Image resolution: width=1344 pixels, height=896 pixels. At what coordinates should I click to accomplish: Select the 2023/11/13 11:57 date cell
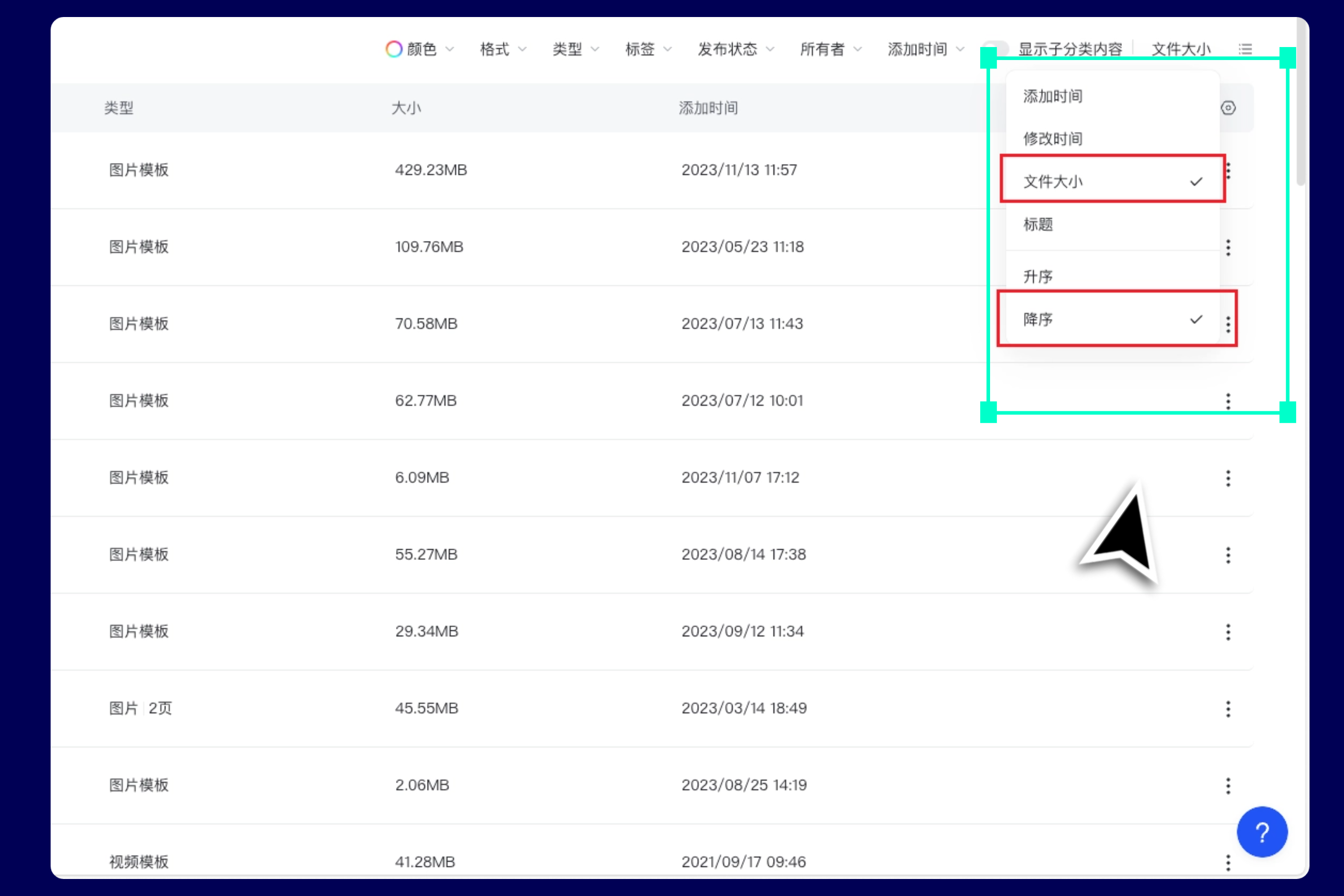(739, 170)
